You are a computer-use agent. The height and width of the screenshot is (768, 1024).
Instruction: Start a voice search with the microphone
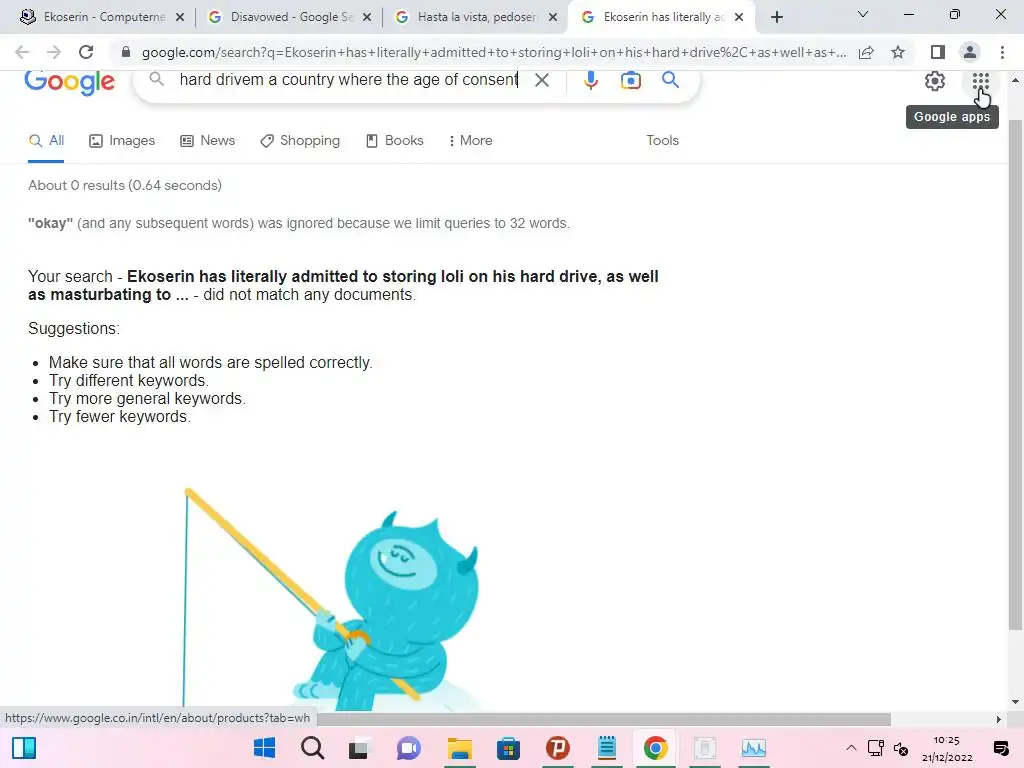590,80
